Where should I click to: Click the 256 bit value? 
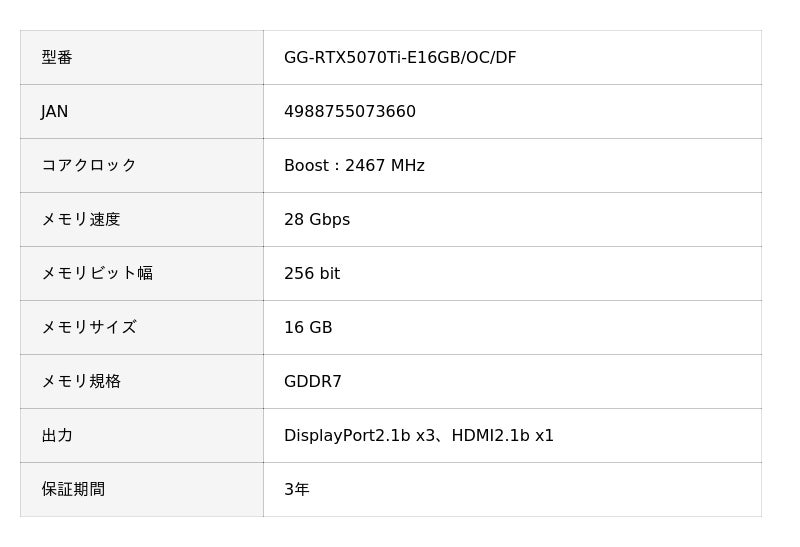(x=312, y=274)
